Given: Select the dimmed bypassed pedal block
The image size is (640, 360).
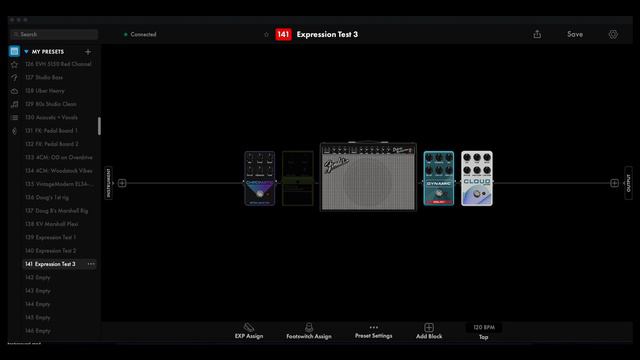Looking at the screenshot, I should point(298,178).
